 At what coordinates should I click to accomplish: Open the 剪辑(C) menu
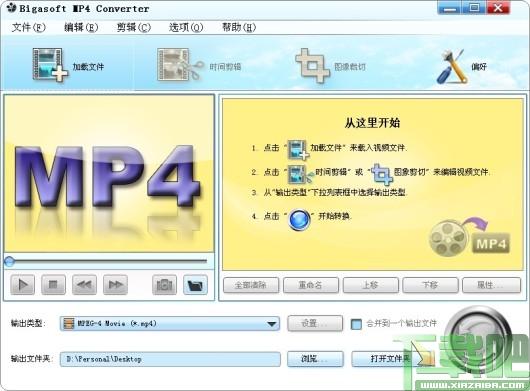(134, 27)
